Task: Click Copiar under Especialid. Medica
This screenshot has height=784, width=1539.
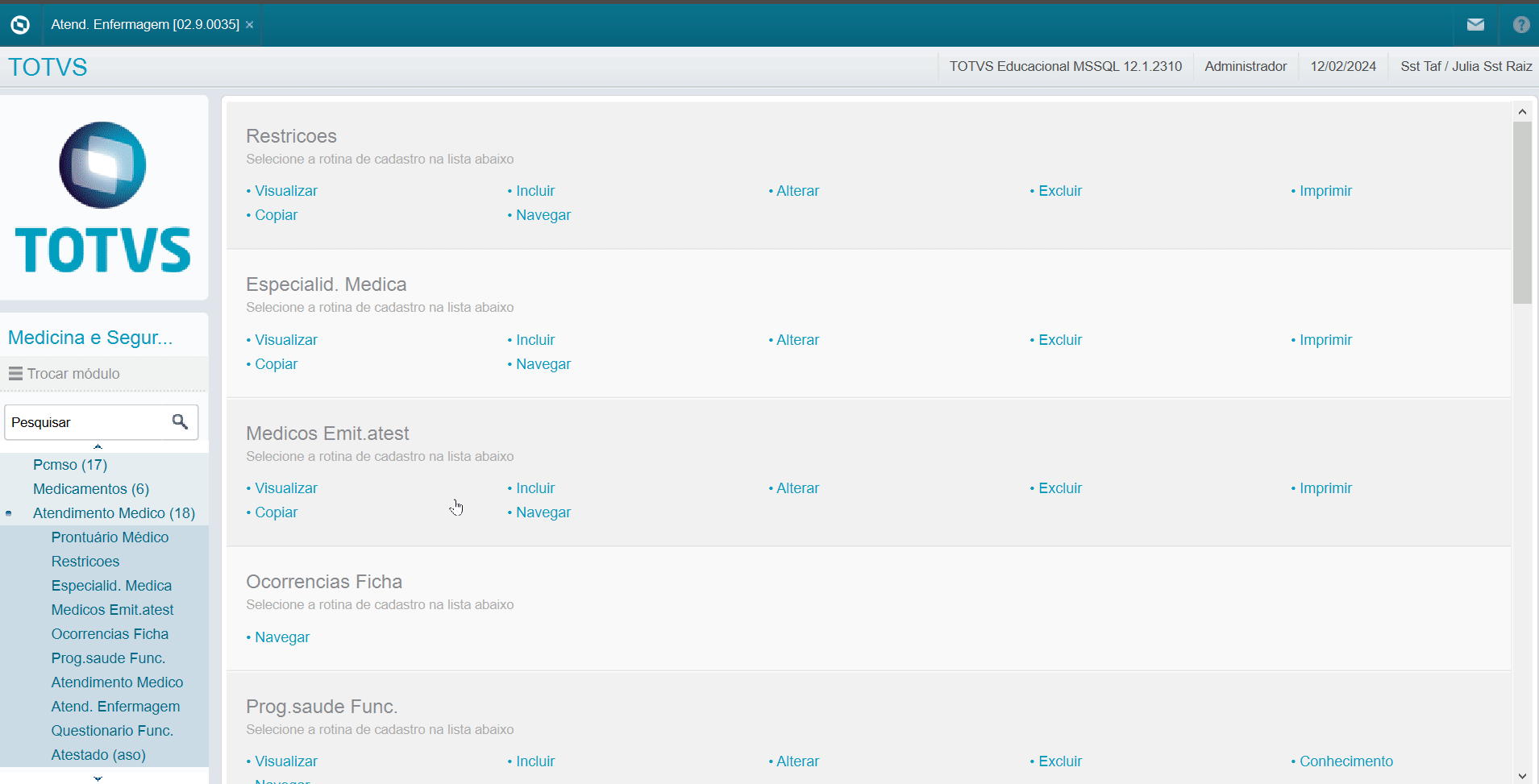Action: click(x=276, y=364)
